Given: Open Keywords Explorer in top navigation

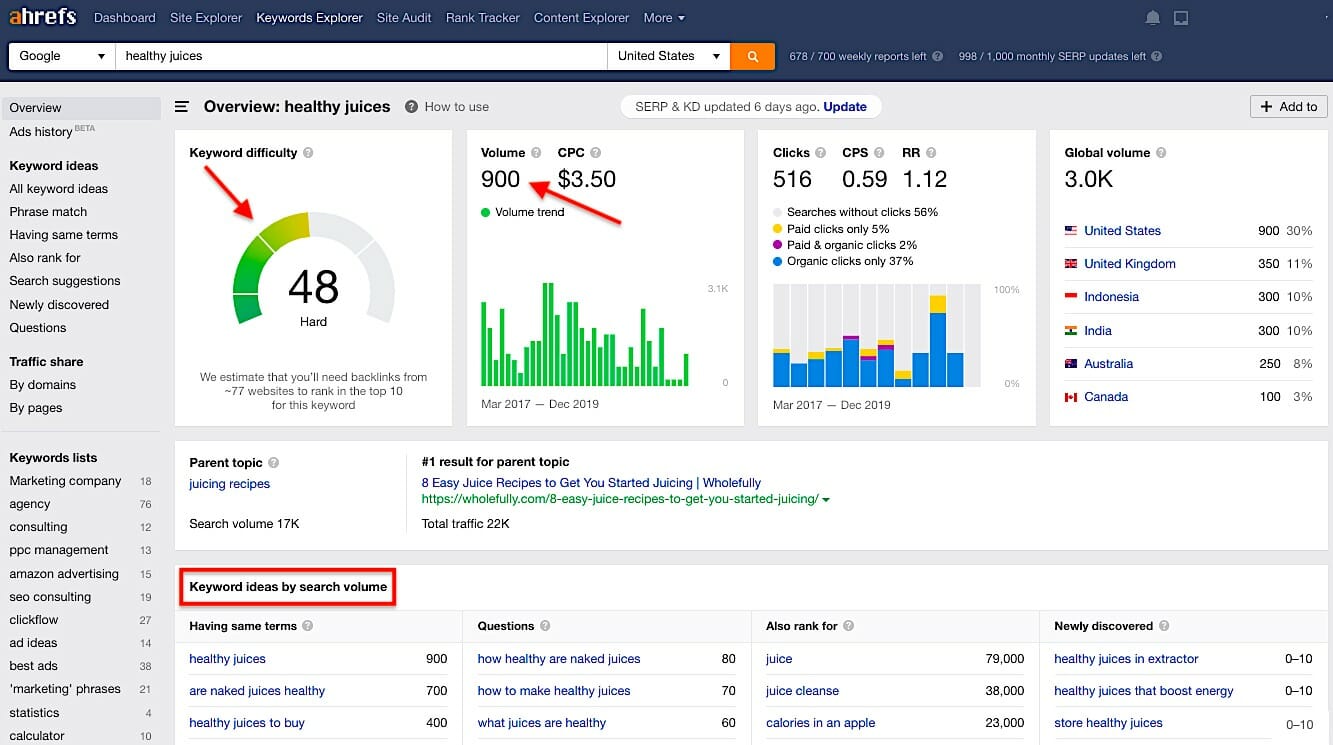Looking at the screenshot, I should click(309, 18).
